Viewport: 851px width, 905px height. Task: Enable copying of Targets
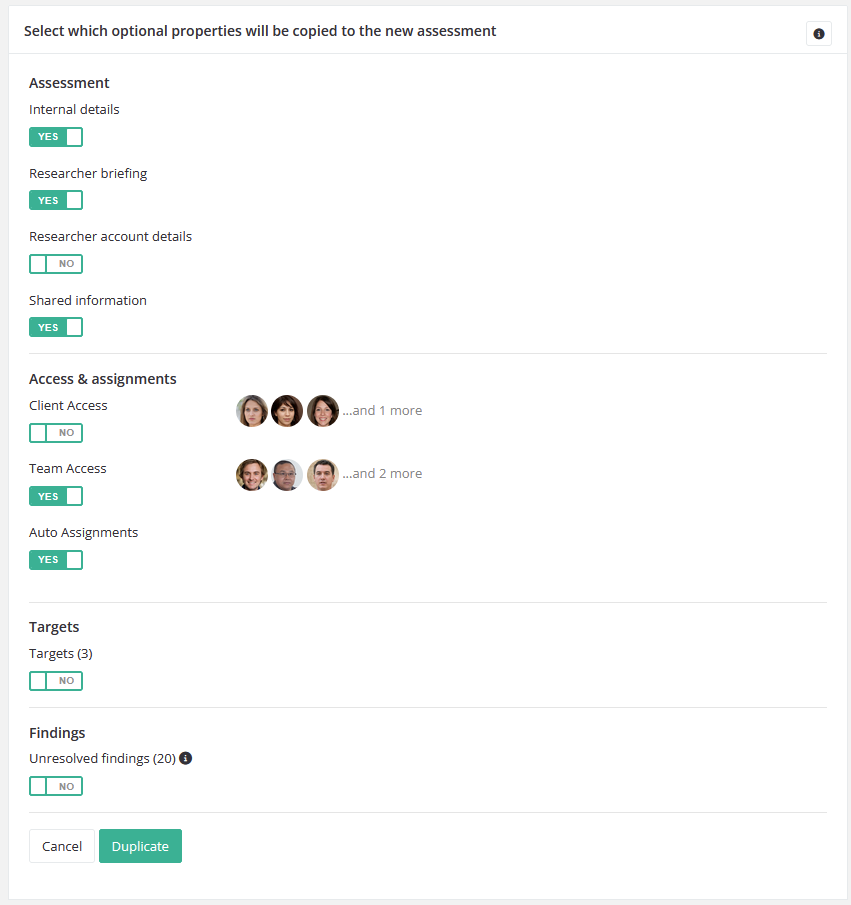coord(56,680)
